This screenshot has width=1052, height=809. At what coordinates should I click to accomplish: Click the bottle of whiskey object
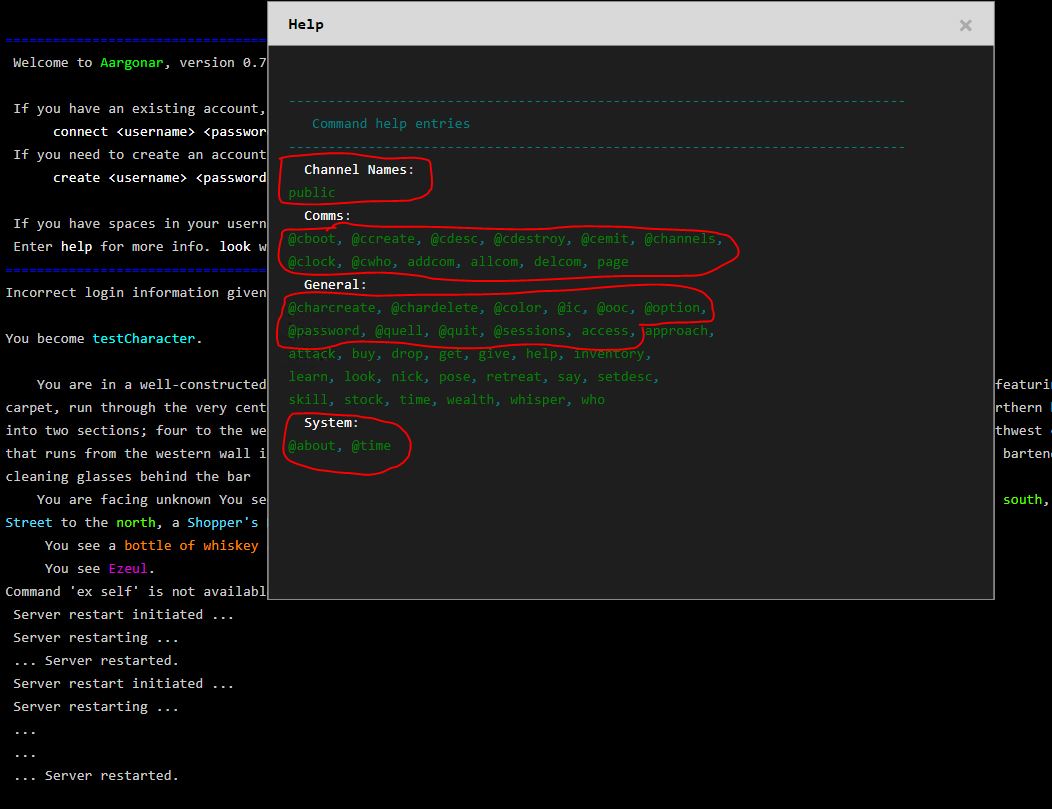pos(191,545)
